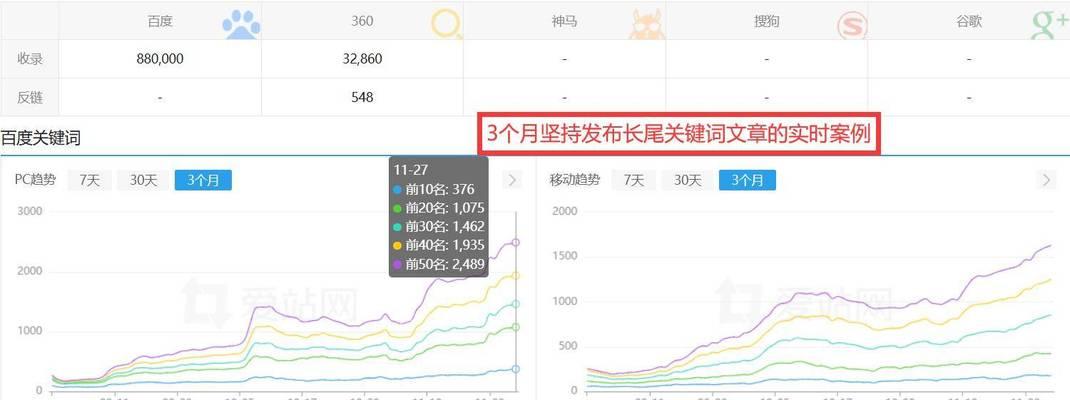Image resolution: width=1070 pixels, height=400 pixels.
Task: Select the mobile trend 30天 tab
Action: click(x=687, y=180)
